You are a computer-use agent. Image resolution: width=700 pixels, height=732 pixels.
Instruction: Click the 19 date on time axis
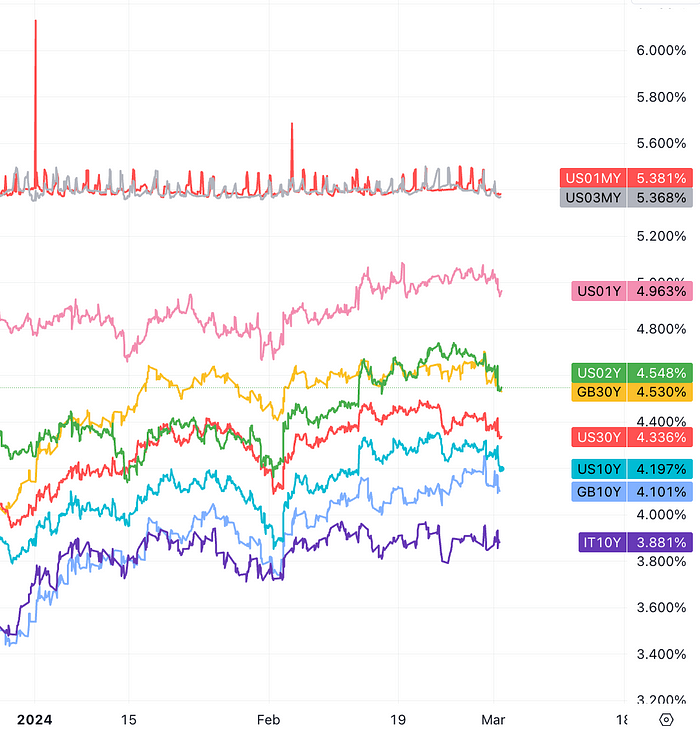pos(398,719)
